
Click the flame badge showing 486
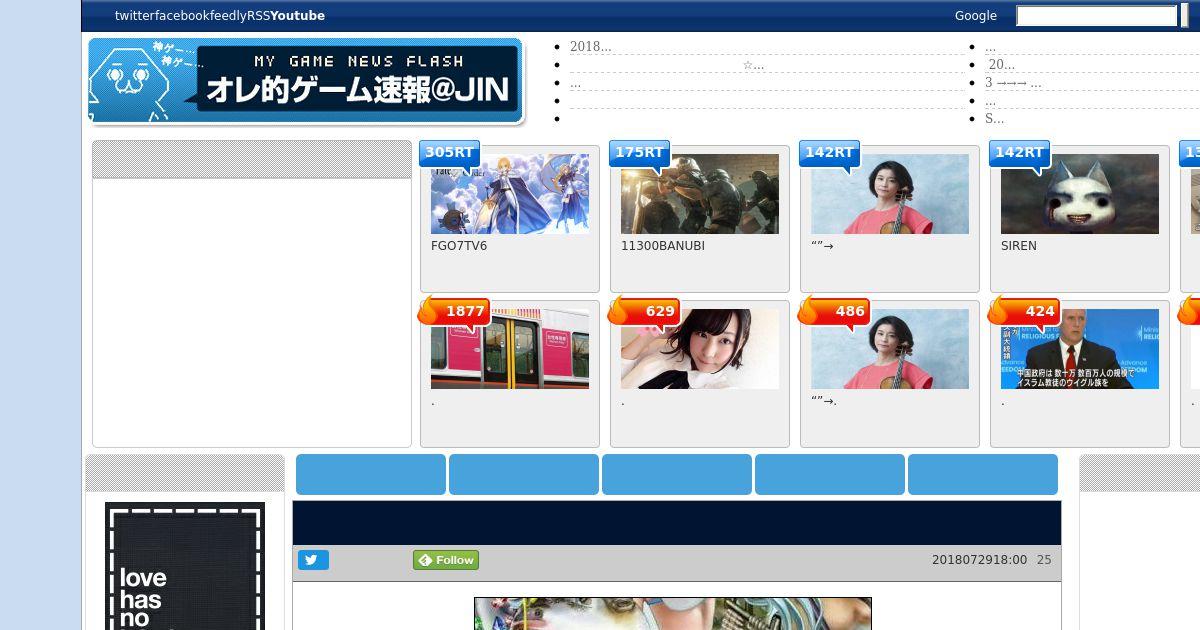click(834, 311)
